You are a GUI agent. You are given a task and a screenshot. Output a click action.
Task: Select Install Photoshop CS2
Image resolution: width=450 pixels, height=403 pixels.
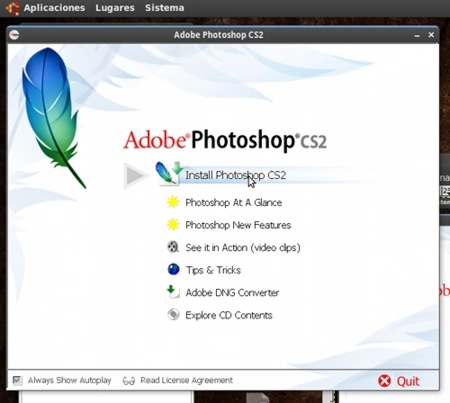[x=236, y=175]
